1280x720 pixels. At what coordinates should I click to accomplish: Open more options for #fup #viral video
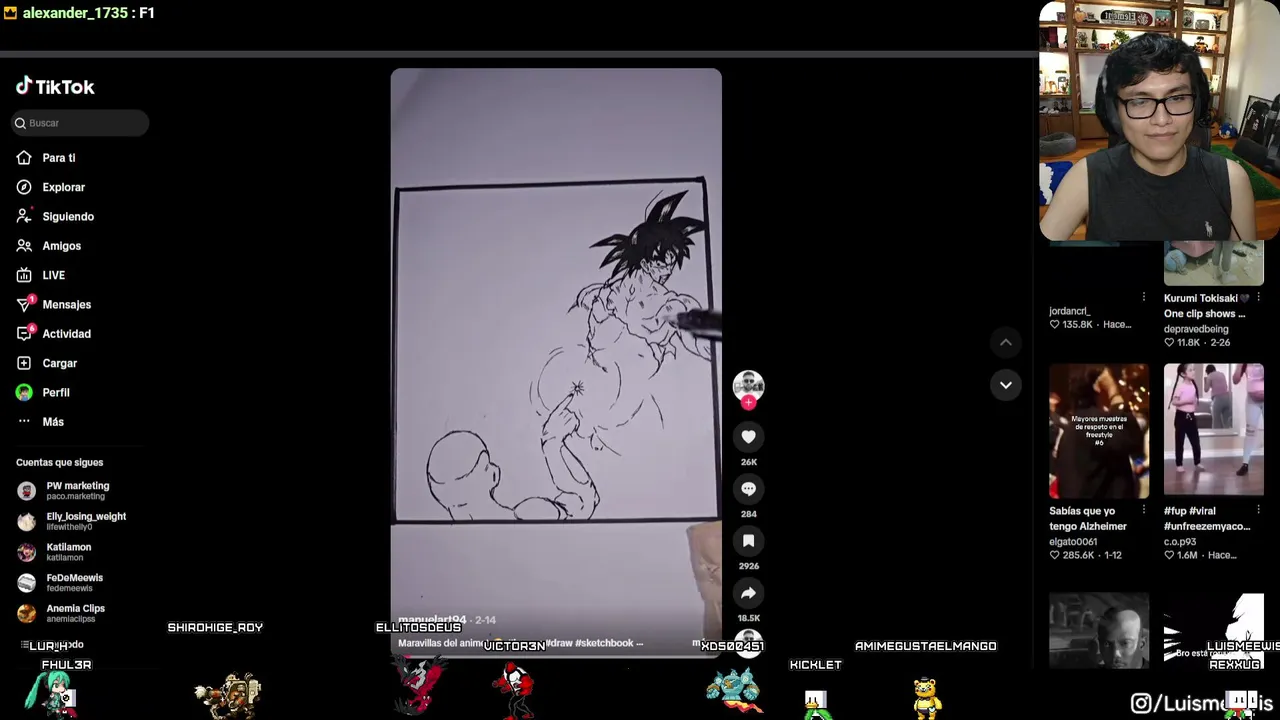pyautogui.click(x=1258, y=510)
